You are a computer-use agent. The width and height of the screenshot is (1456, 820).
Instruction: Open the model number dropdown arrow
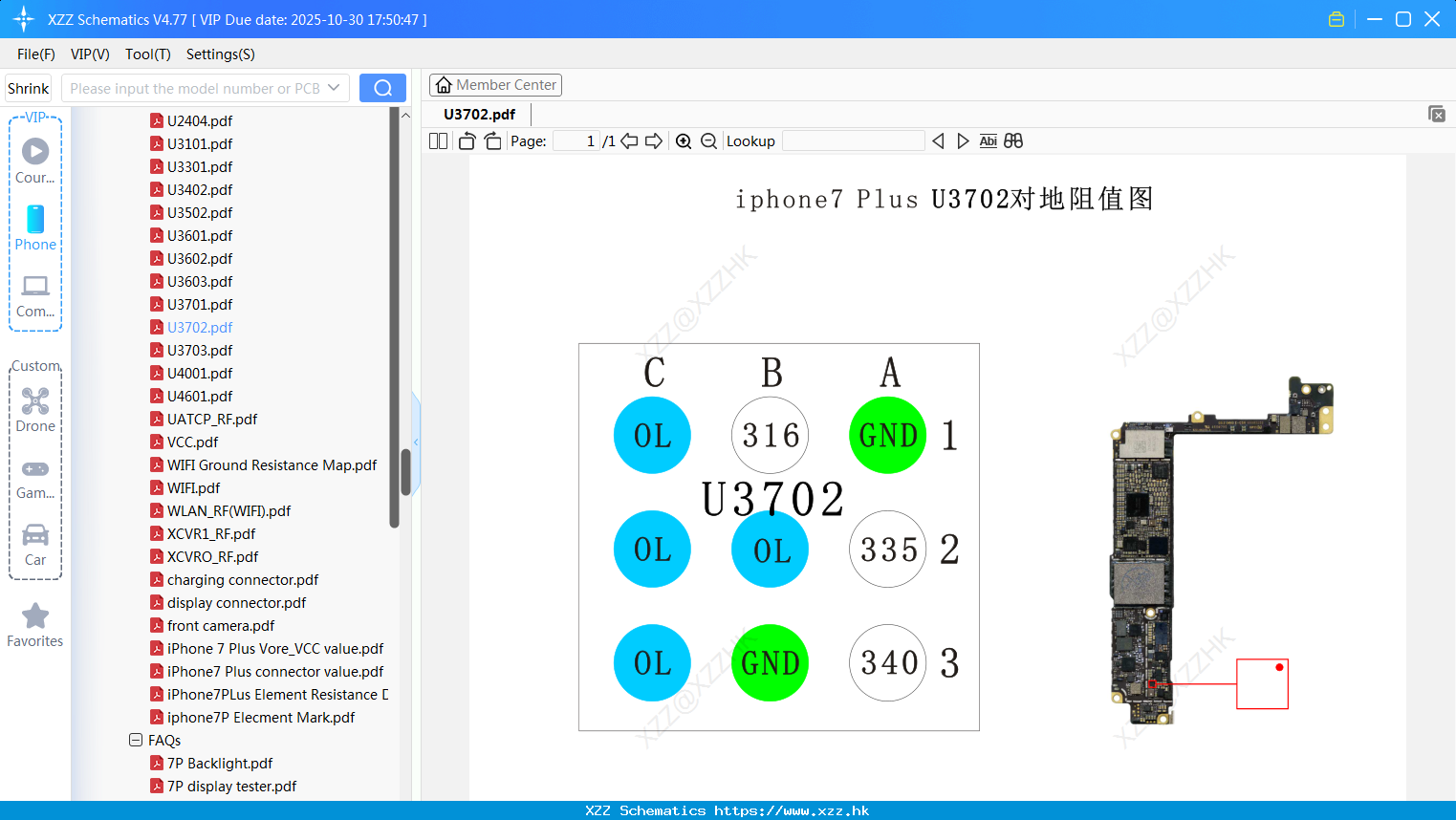point(334,88)
